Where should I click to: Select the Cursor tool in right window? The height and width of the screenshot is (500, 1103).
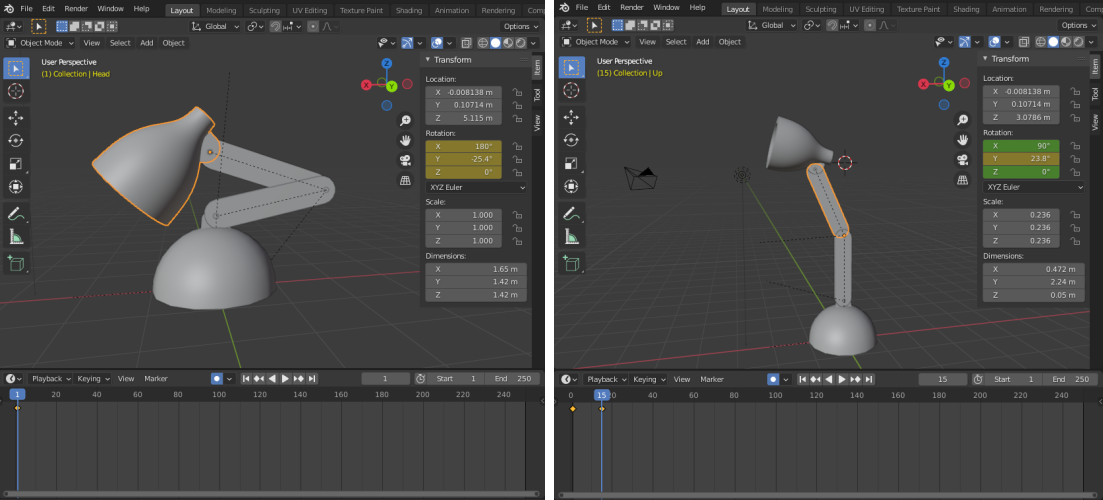click(571, 90)
